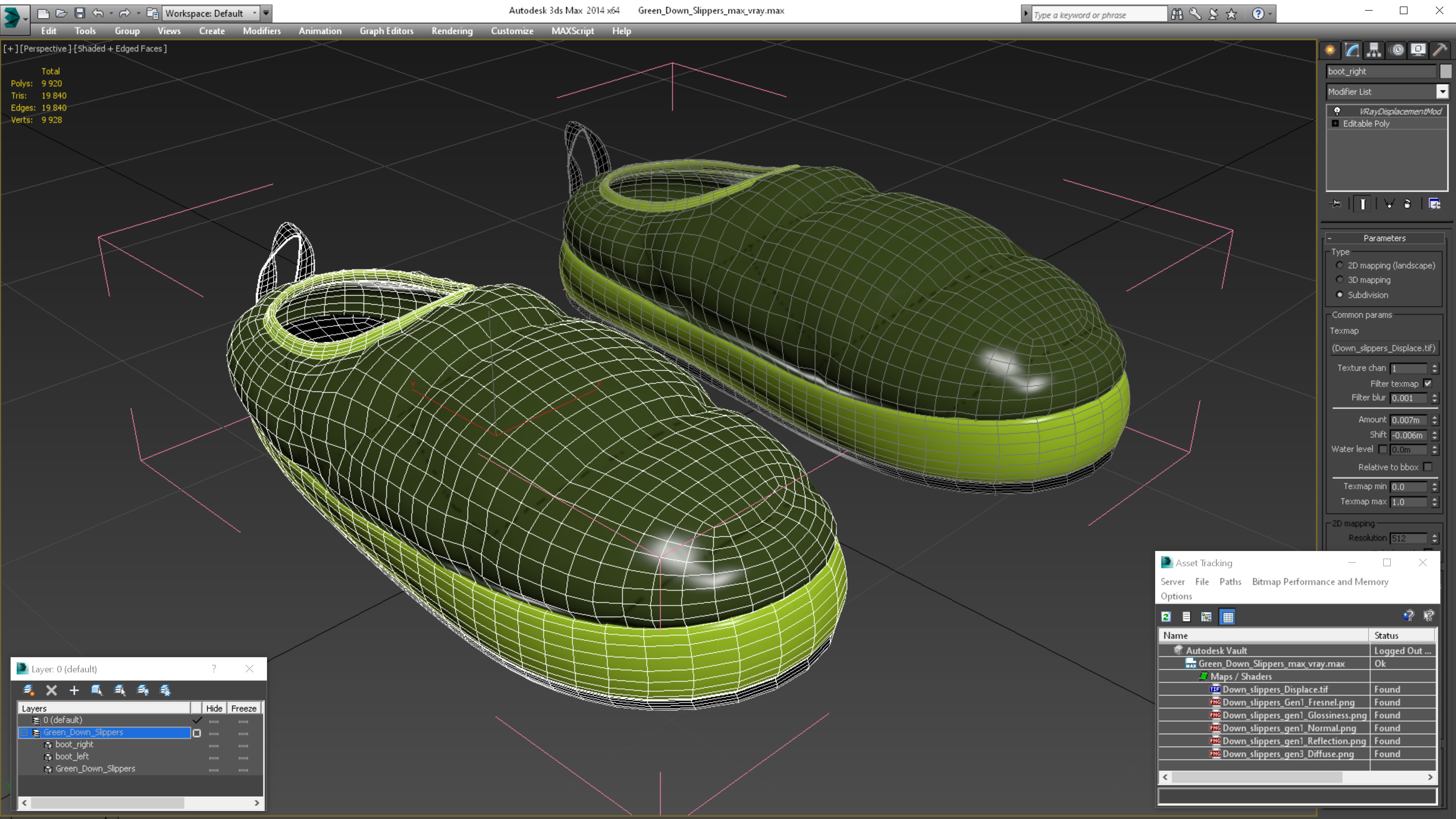The height and width of the screenshot is (819, 1456).
Task: Toggle current-layer box for Green_Down_Slippers layer
Action: [x=197, y=733]
